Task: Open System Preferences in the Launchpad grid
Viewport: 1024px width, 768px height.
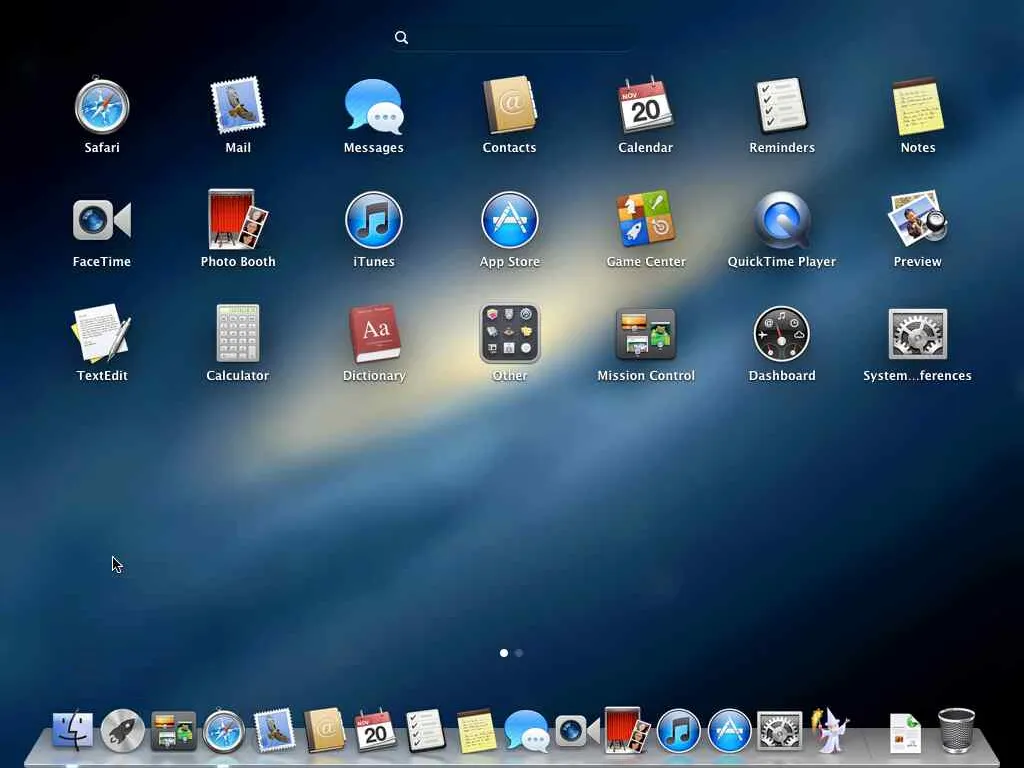Action: pos(918,334)
